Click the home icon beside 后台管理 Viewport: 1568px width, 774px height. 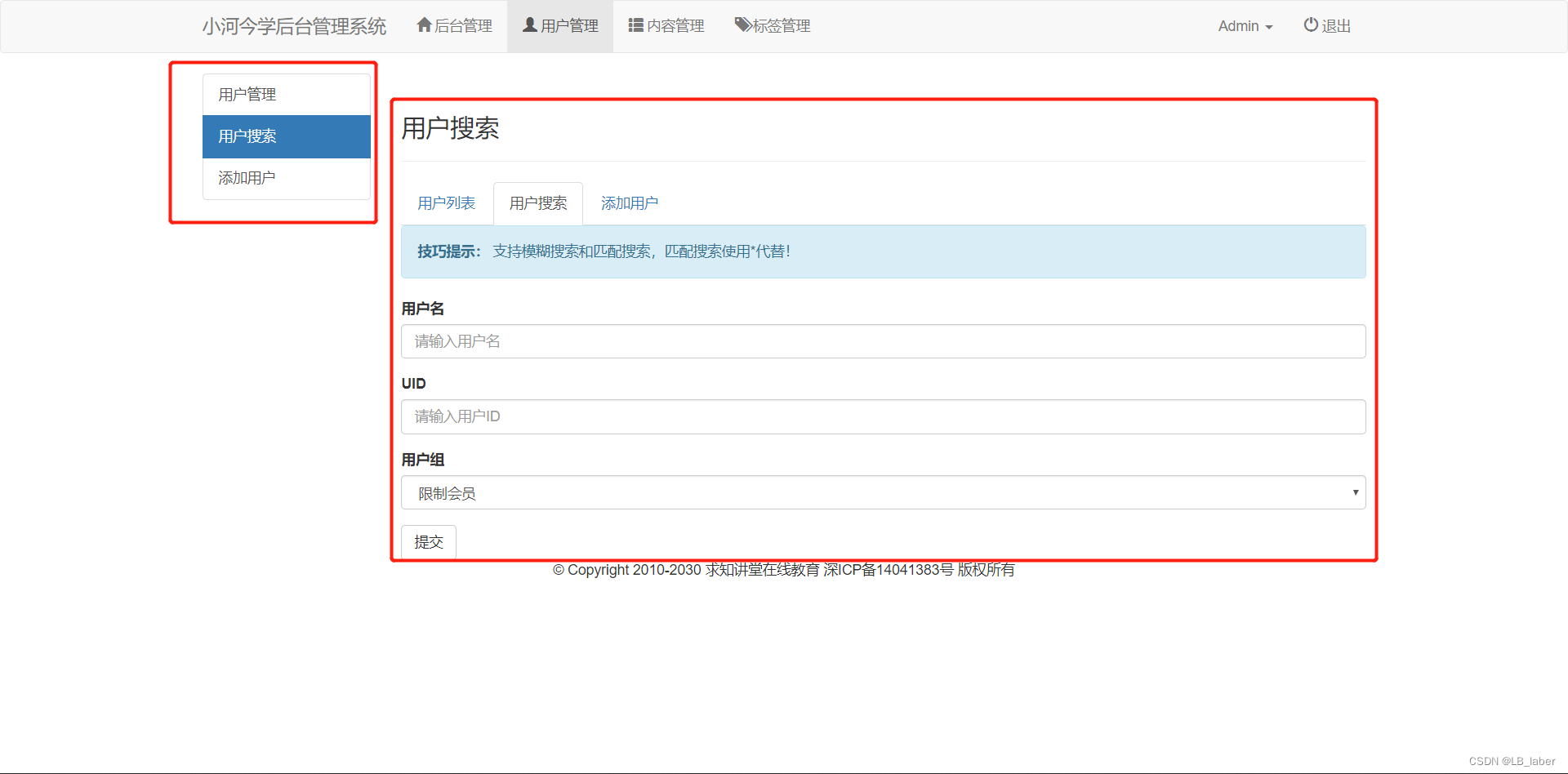tap(424, 25)
